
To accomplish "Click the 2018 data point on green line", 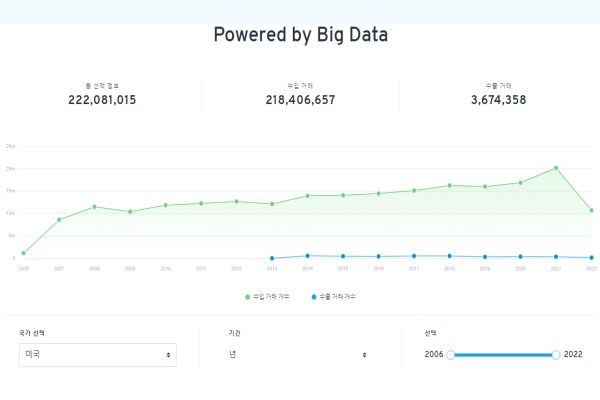I will (x=450, y=185).
